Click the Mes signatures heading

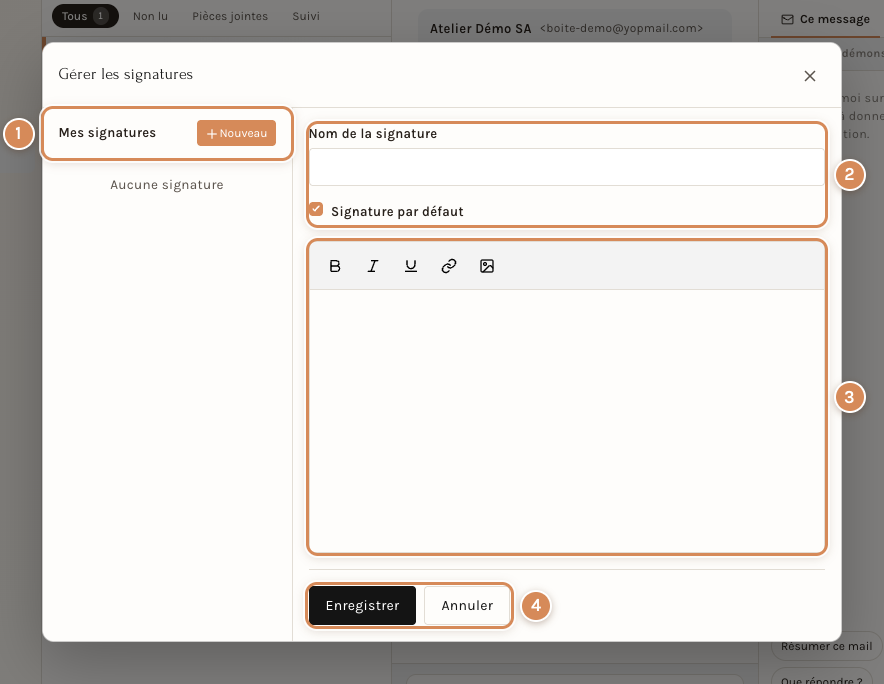[x=107, y=133]
